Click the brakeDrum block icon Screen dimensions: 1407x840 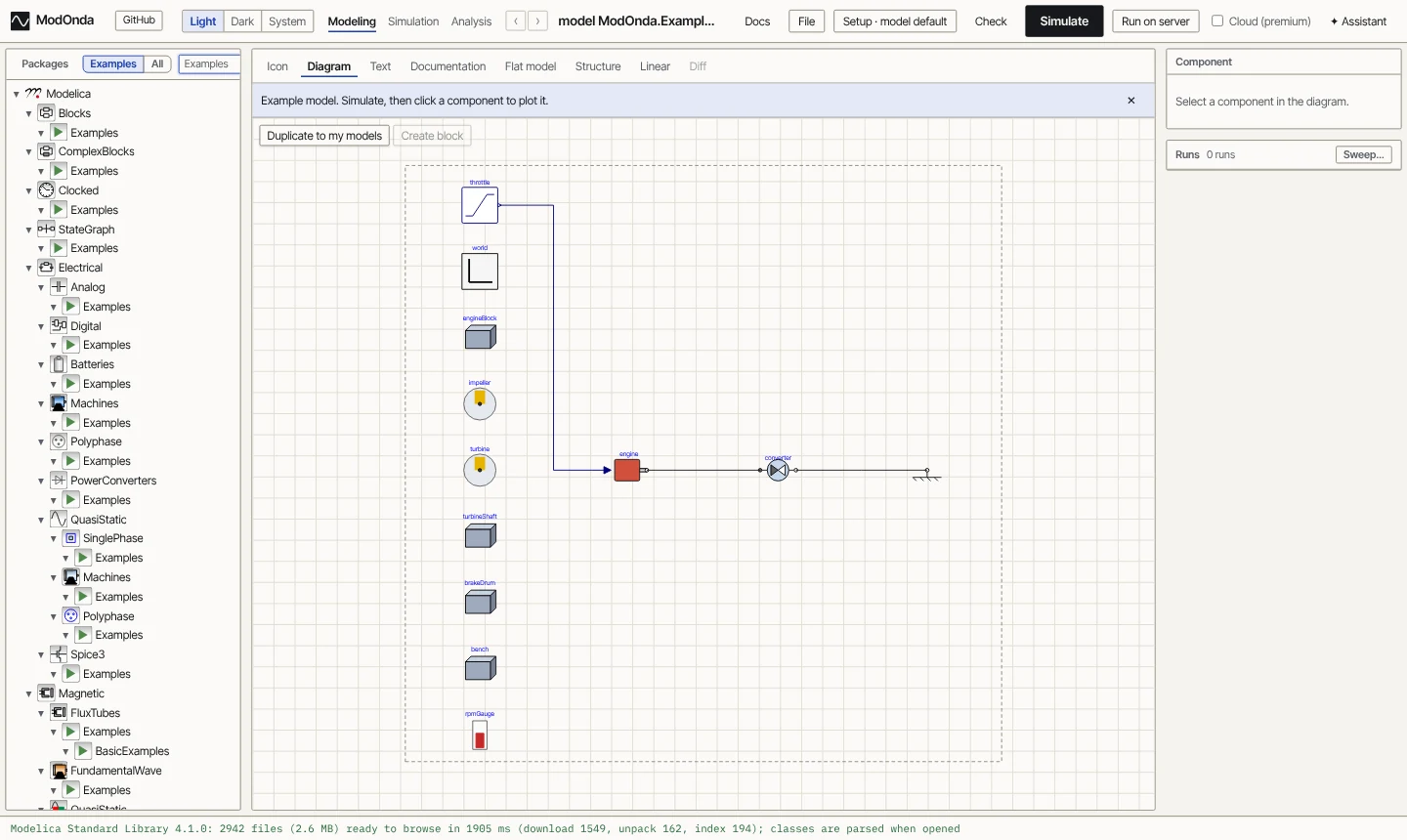pos(480,602)
